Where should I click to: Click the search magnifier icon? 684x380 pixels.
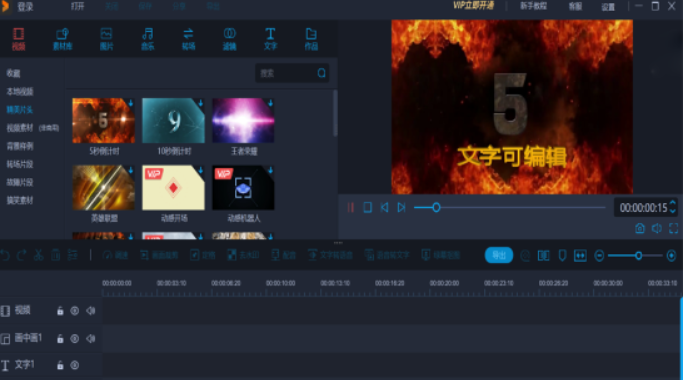[x=321, y=73]
